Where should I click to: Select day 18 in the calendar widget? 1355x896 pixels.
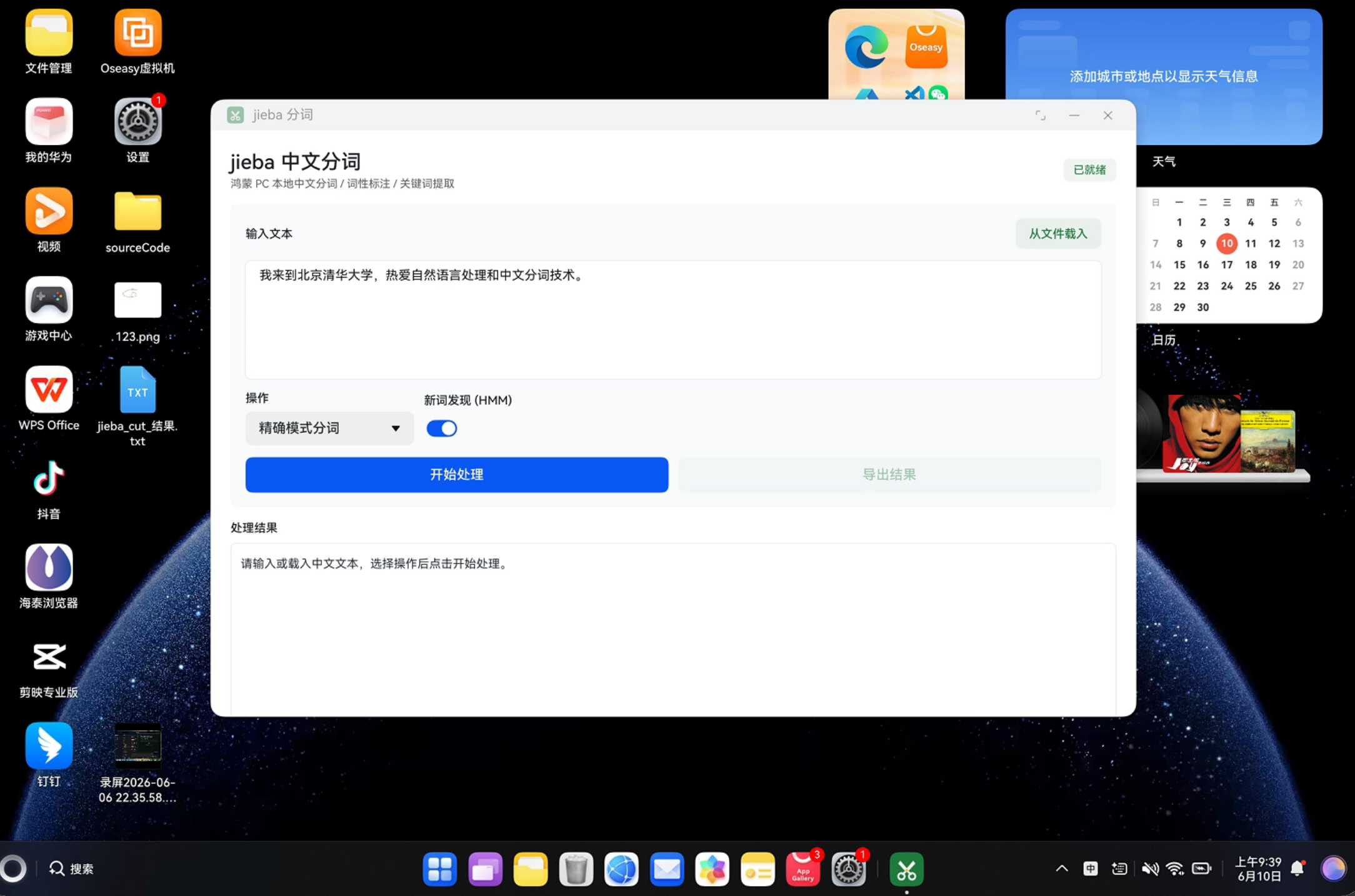point(1251,265)
